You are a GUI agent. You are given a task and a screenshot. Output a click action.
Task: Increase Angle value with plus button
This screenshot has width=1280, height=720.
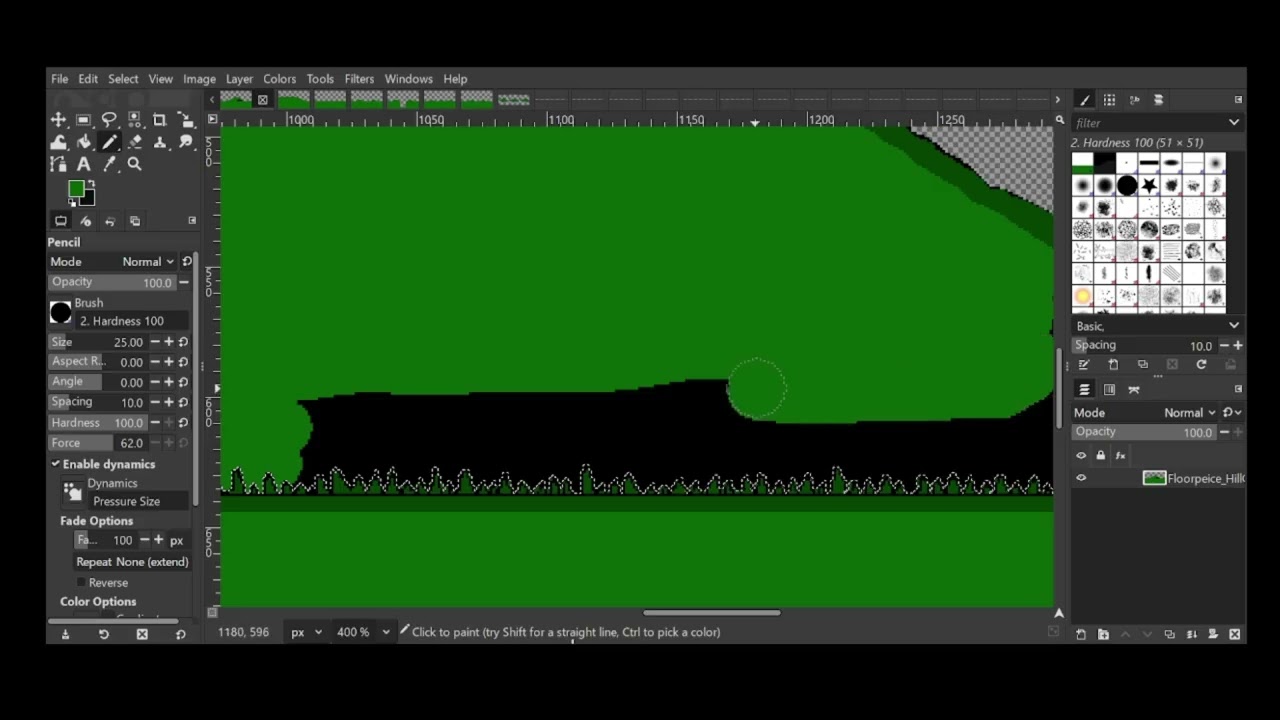pos(168,382)
